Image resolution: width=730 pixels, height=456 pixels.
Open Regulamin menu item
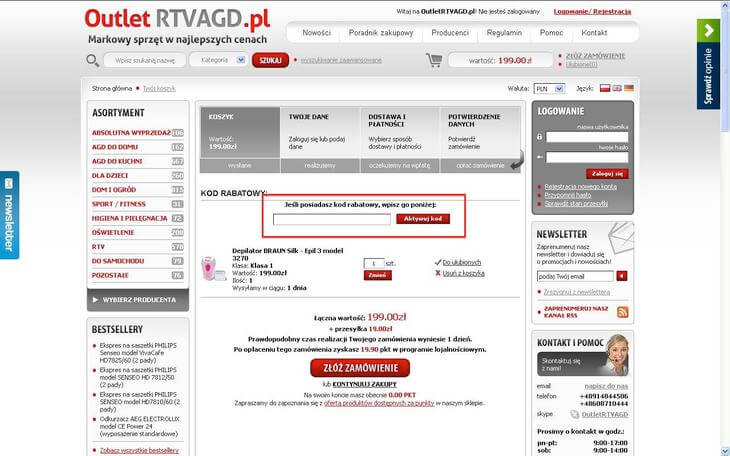[x=504, y=33]
